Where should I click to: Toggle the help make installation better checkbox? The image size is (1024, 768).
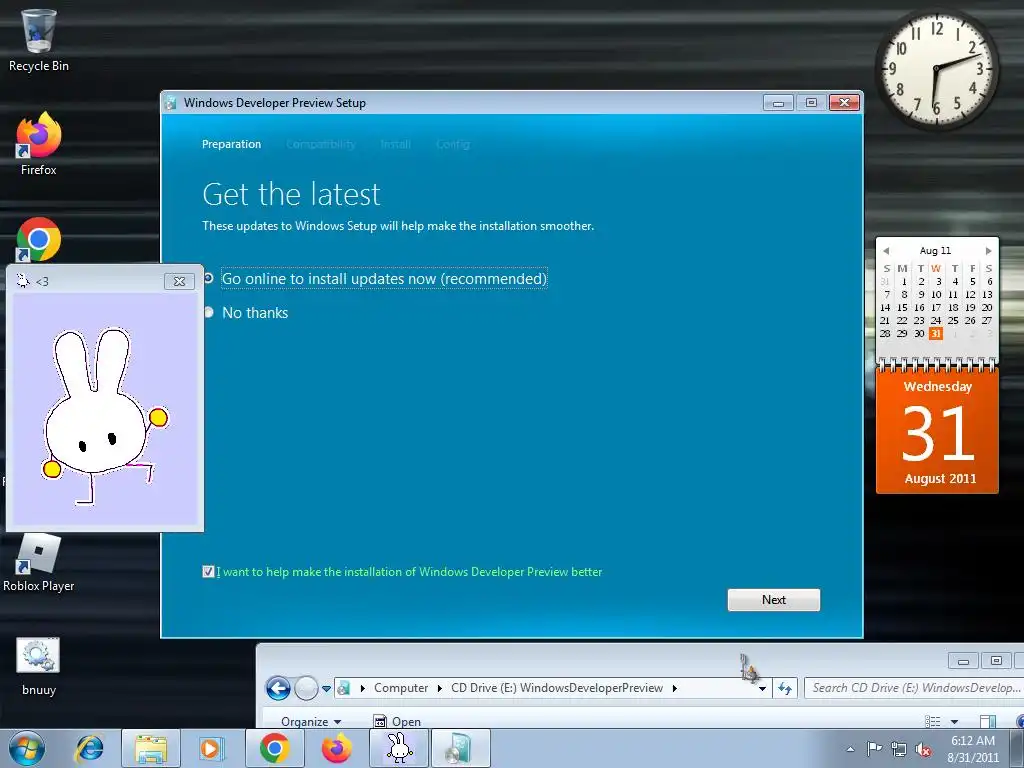click(x=208, y=572)
